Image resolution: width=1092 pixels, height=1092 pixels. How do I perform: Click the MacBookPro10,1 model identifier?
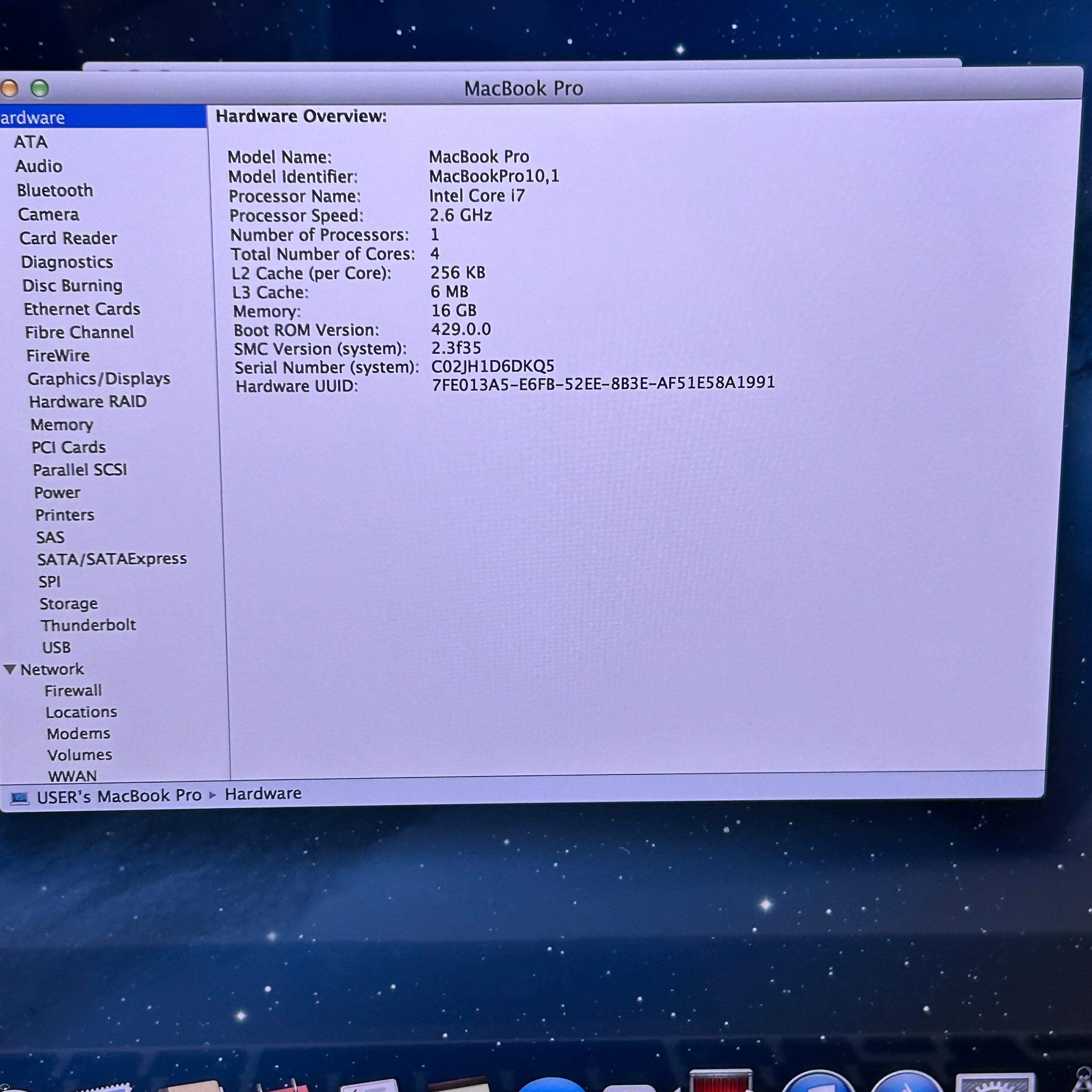pyautogui.click(x=494, y=176)
